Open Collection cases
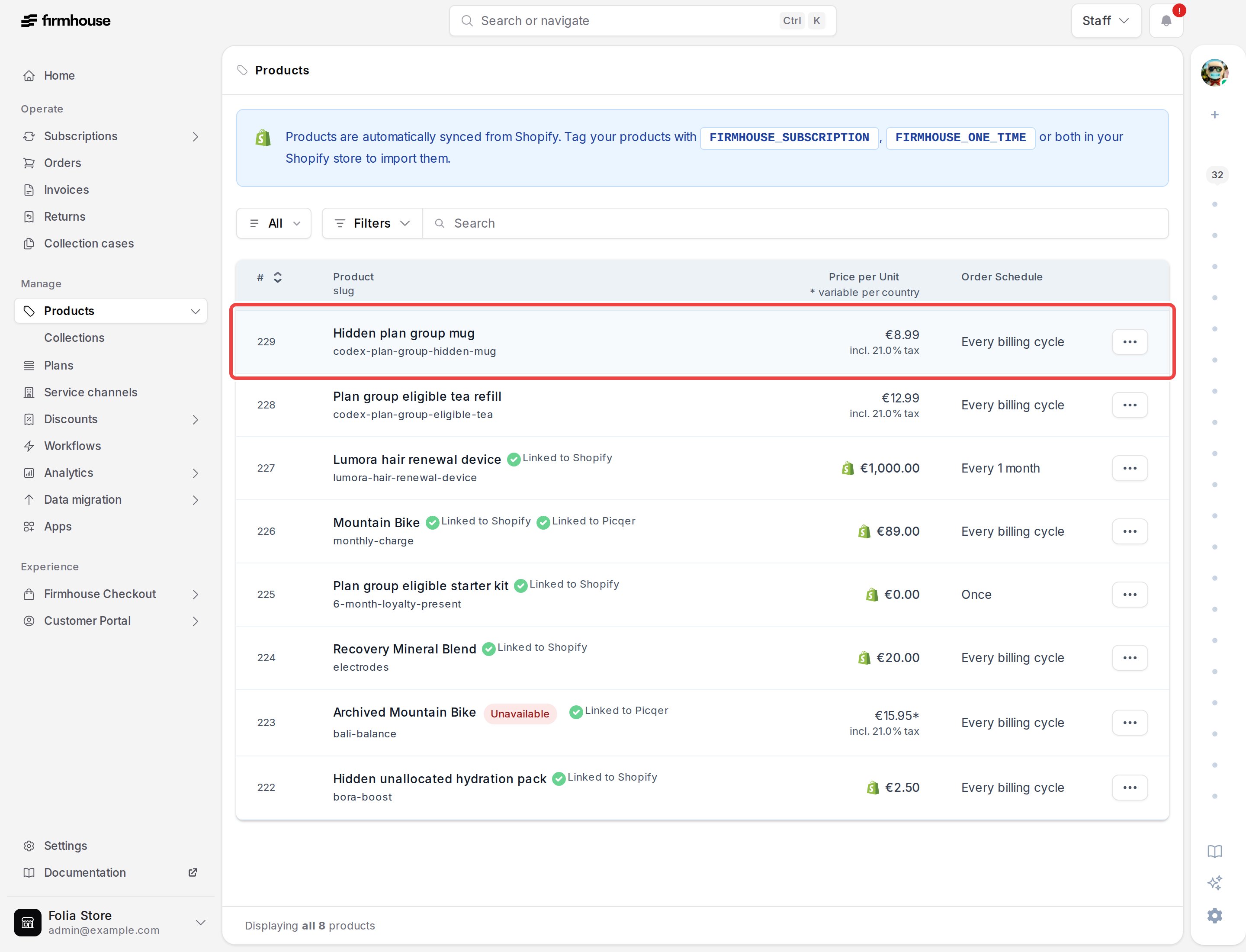The width and height of the screenshot is (1246, 952). click(x=89, y=243)
